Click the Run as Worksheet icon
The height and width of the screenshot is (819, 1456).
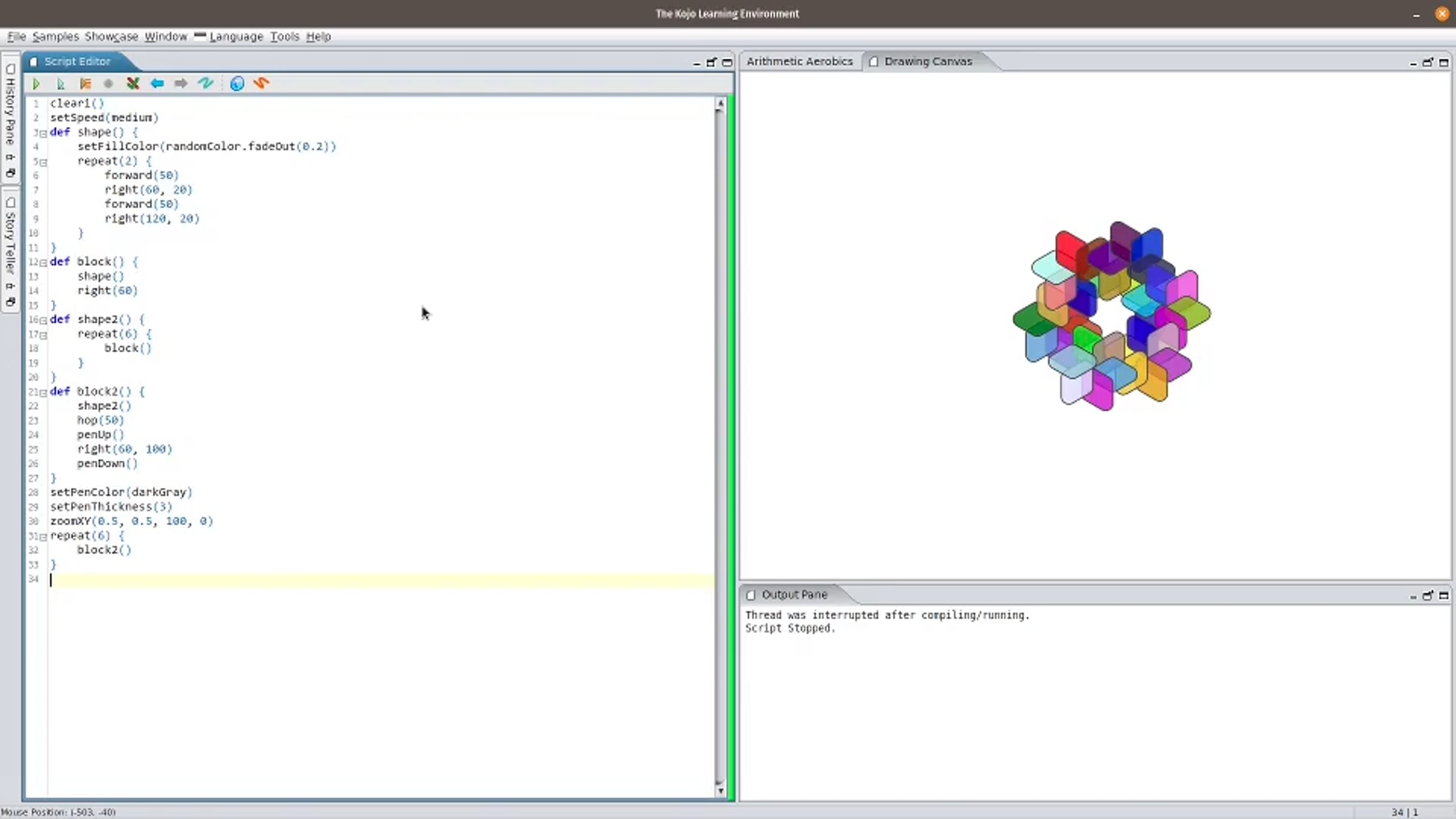click(x=60, y=84)
